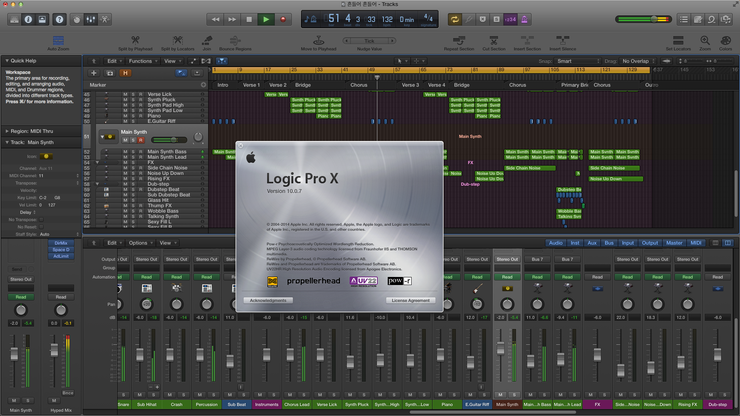Open the Drag No Overlap dropdown
The height and width of the screenshot is (416, 740).
click(x=638, y=61)
